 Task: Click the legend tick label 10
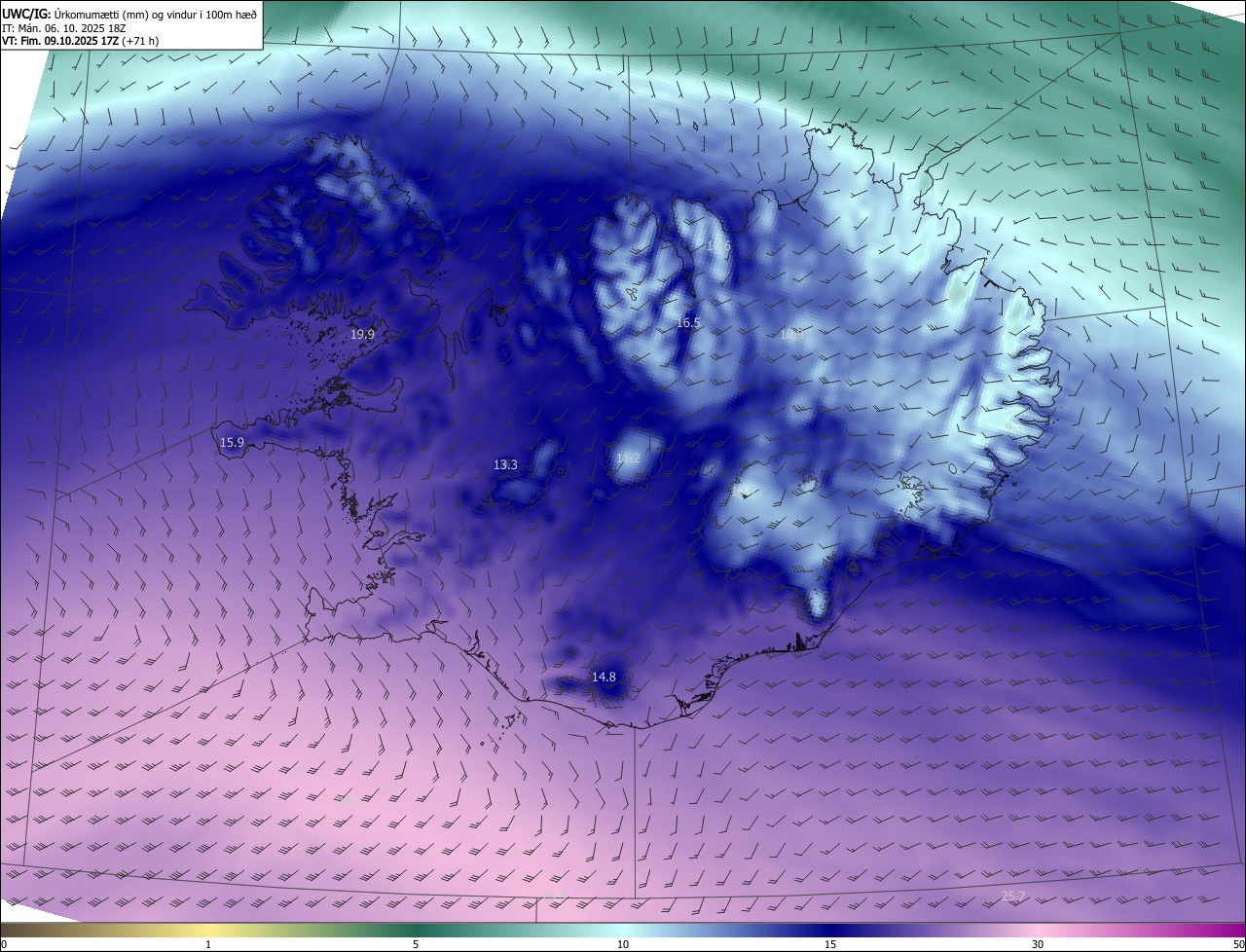[x=623, y=944]
